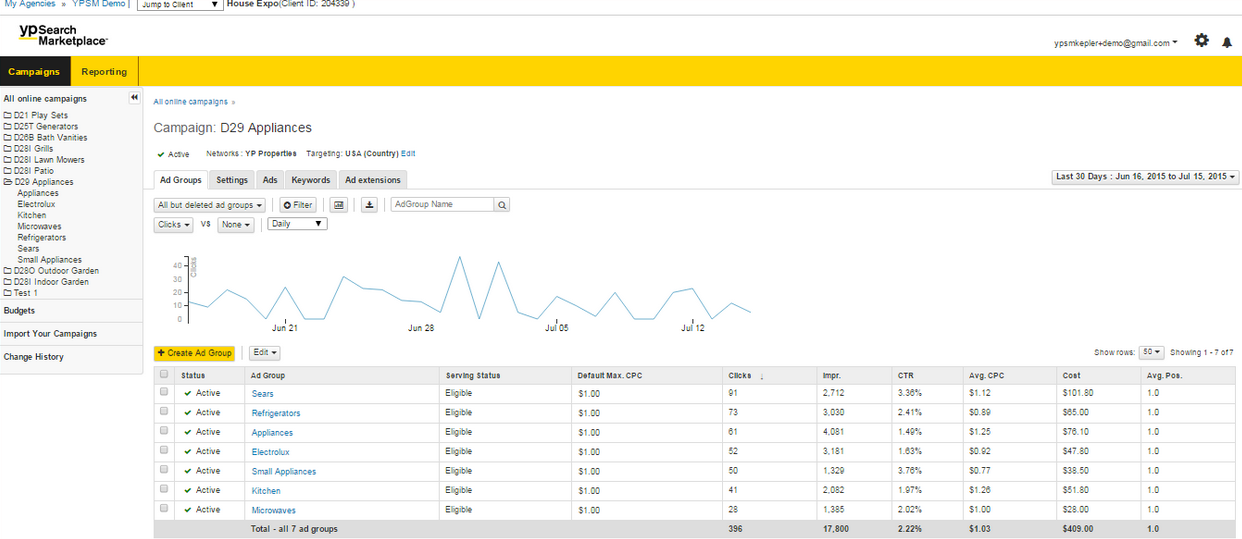Screen dimensions: 1242x539
Task: Open the Reporting tab
Action: pos(104,72)
